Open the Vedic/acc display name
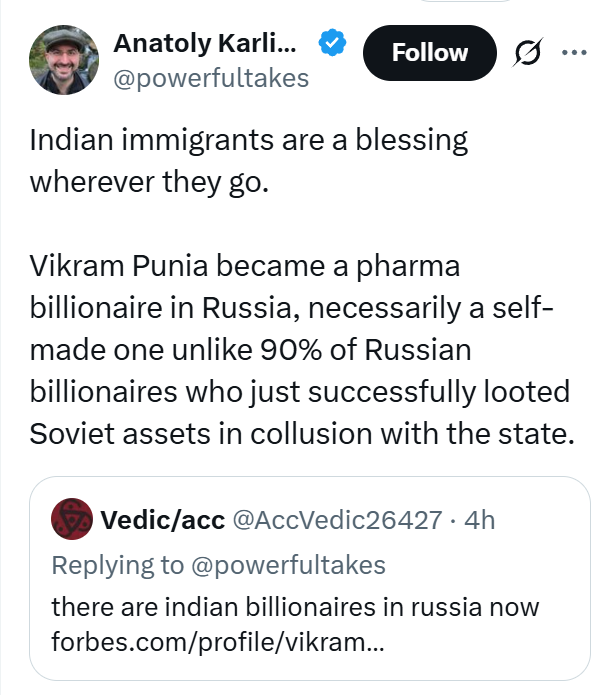This screenshot has height=695, width=602. (x=163, y=519)
